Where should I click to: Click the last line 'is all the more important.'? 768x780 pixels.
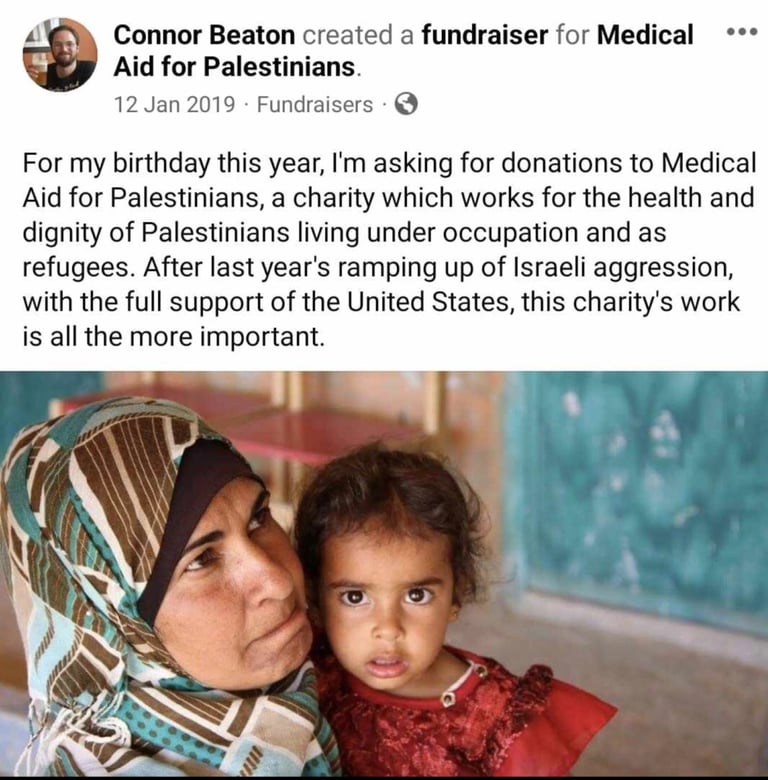[x=174, y=335]
